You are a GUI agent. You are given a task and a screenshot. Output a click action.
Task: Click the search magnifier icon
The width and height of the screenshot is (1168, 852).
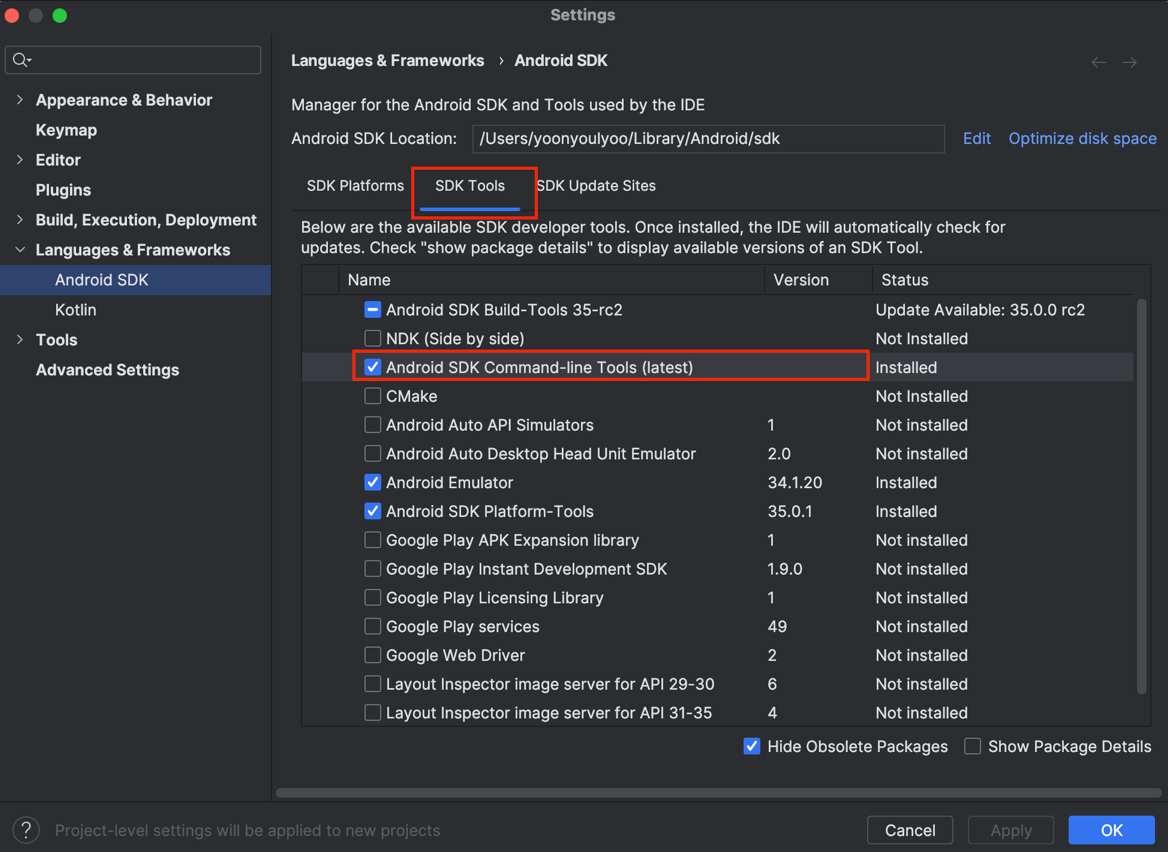(20, 60)
